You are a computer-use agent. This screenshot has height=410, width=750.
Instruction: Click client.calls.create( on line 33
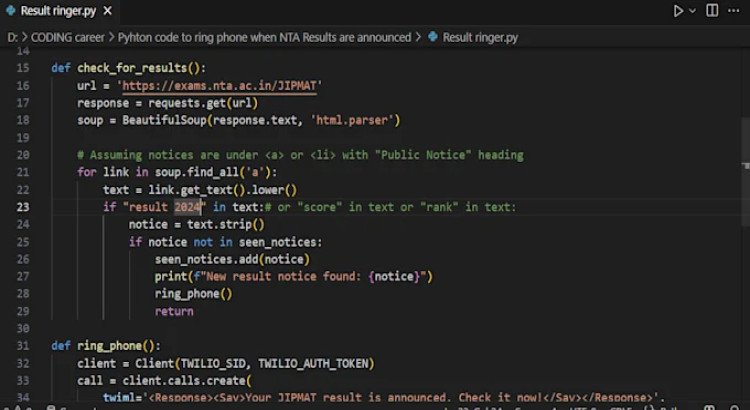point(187,381)
